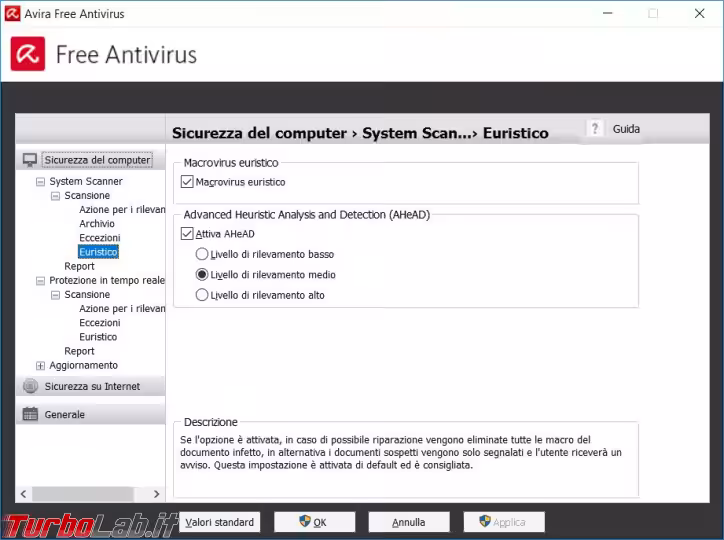Select Livello di rilevamento basso
Image resolution: width=724 pixels, height=540 pixels.
tap(202, 255)
